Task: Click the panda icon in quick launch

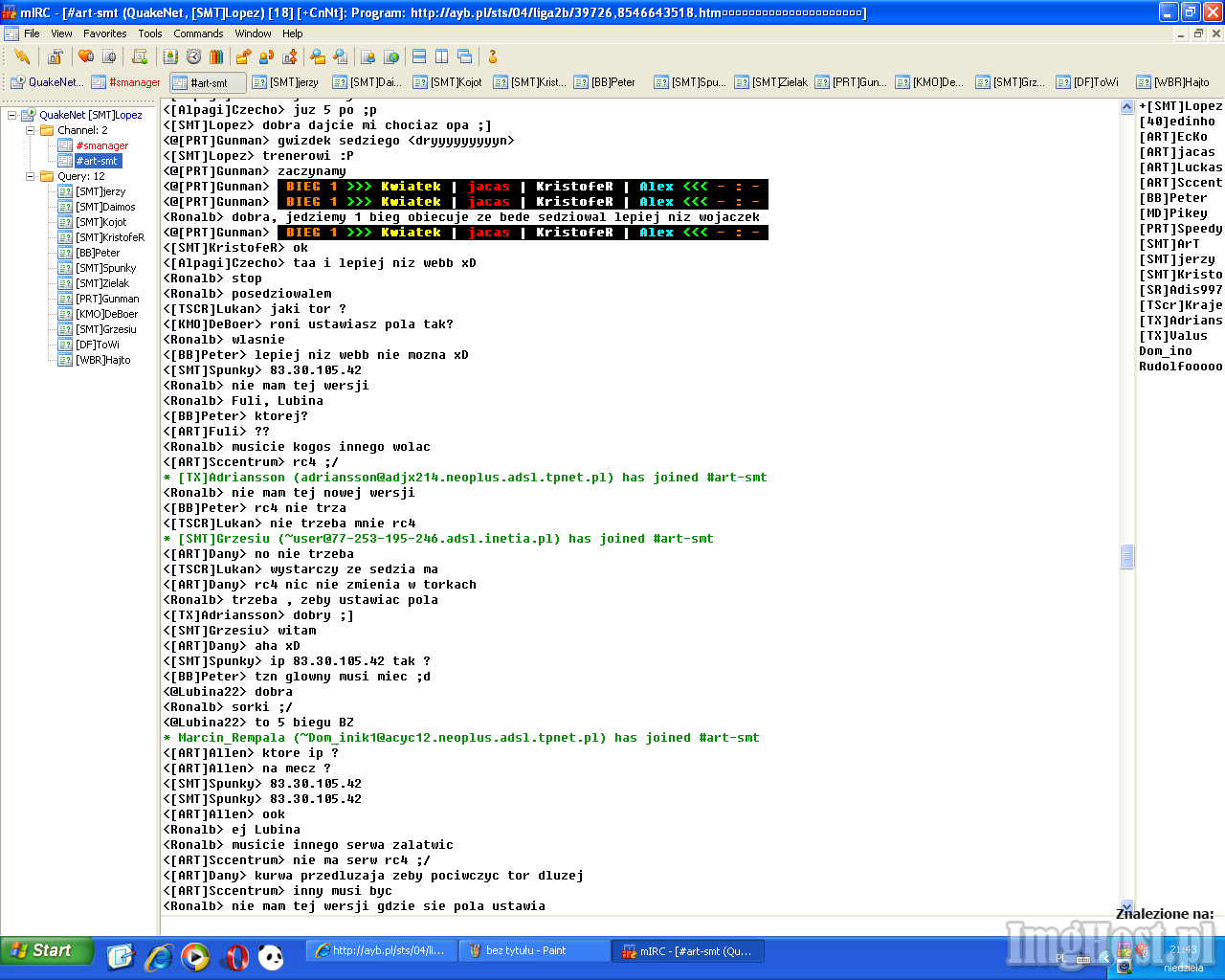Action: click(x=271, y=956)
